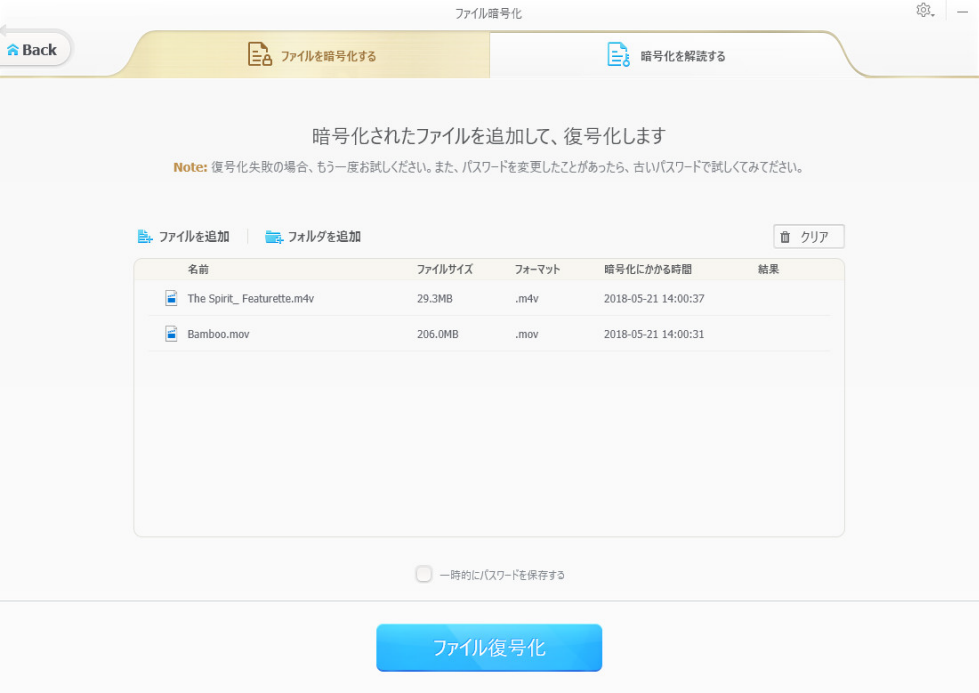Click the ファイルサイズ column header
The width and height of the screenshot is (979, 693).
445,269
